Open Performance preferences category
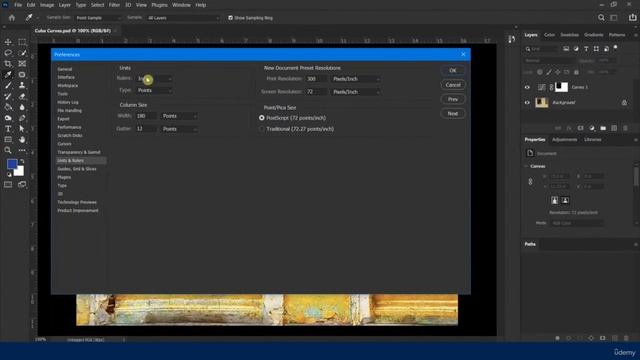The width and height of the screenshot is (640, 360). click(x=69, y=127)
